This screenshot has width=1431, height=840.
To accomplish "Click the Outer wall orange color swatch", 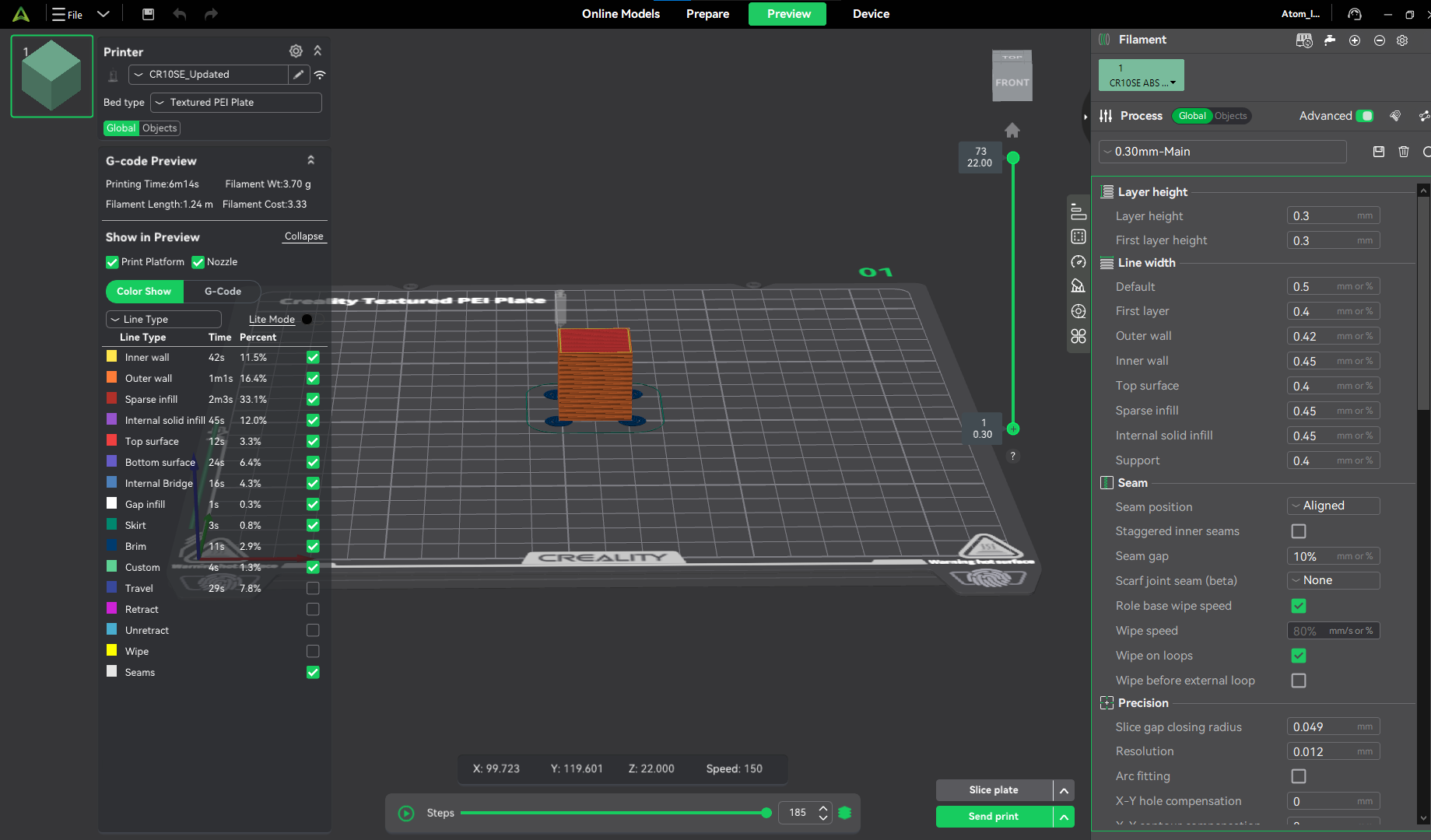I will 112,377.
